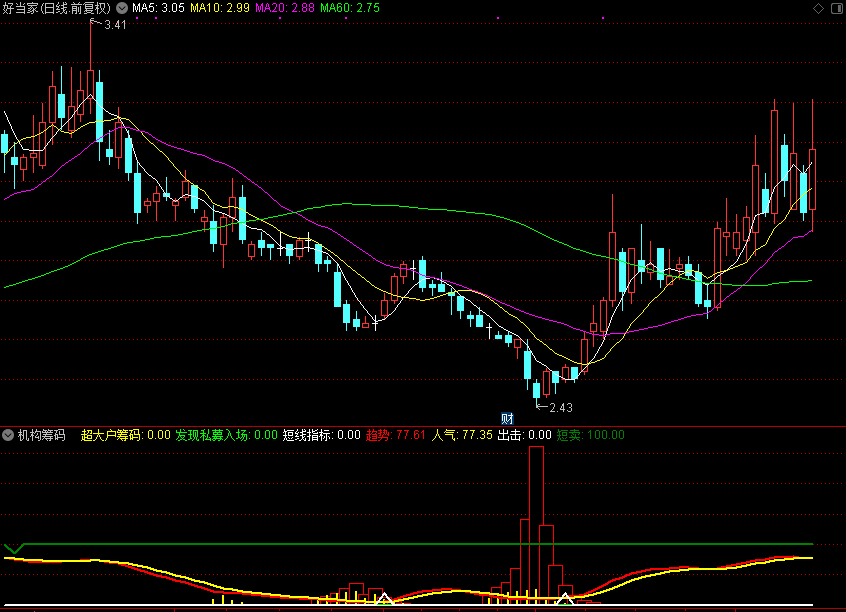Click the 发现私募入场: 0.00 value
The height and width of the screenshot is (612, 846).
pyautogui.click(x=227, y=435)
